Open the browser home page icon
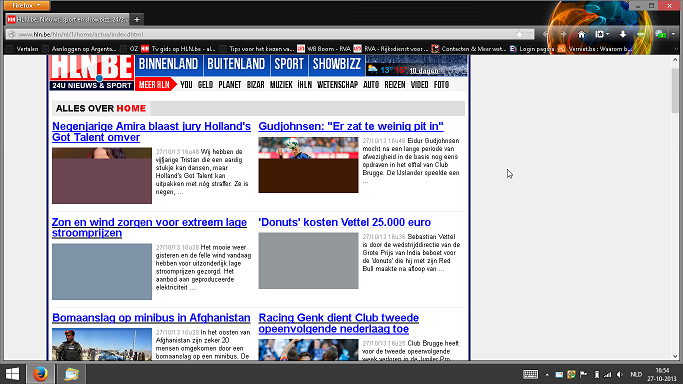Viewport: 683px width, 384px height. (x=581, y=34)
